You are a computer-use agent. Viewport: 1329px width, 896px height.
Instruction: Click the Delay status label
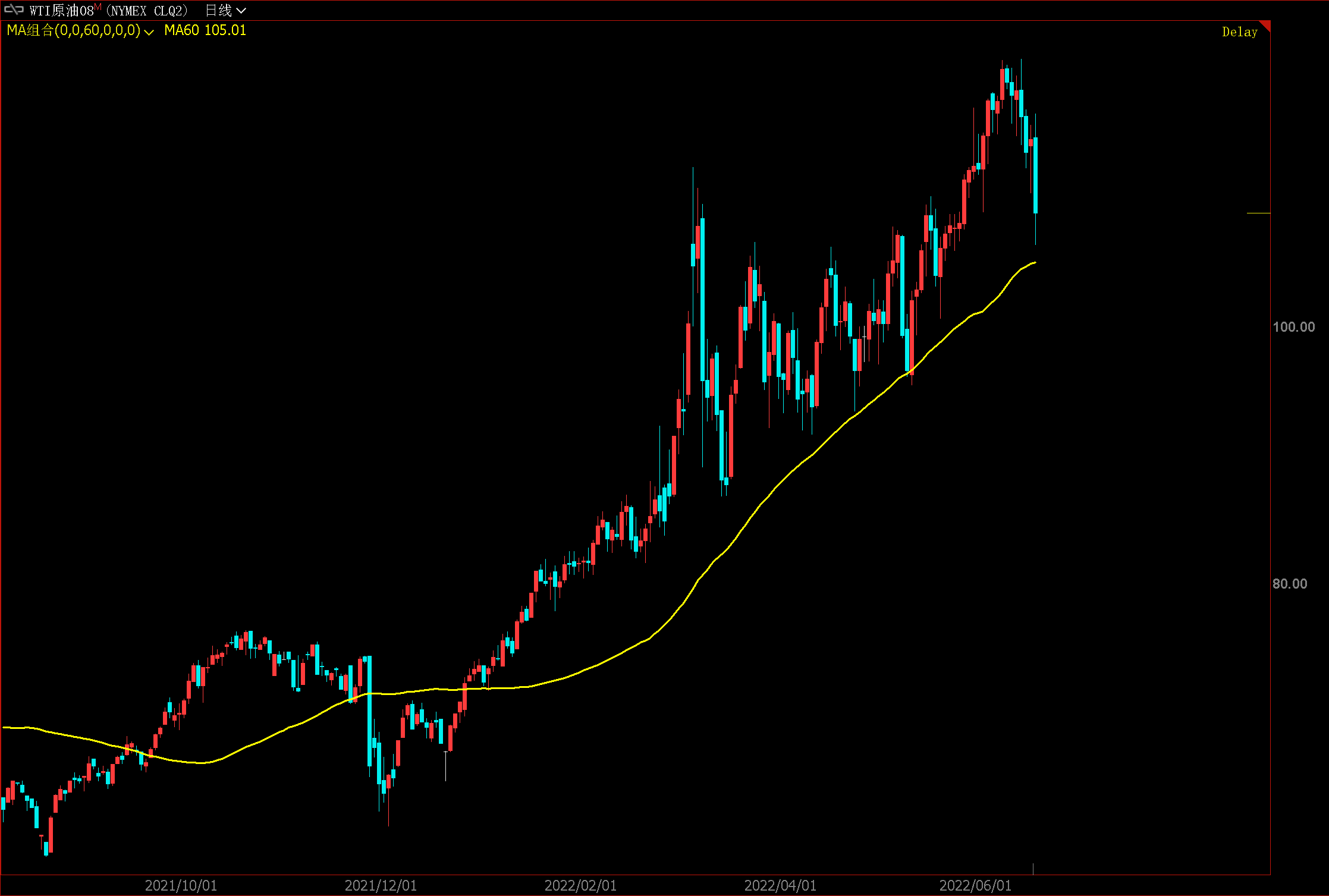[x=1239, y=32]
